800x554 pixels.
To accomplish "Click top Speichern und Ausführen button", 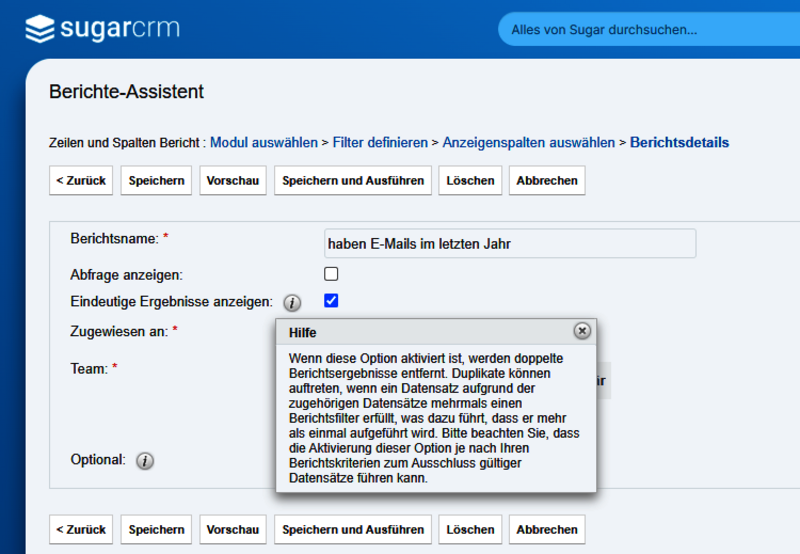I will 353,181.
